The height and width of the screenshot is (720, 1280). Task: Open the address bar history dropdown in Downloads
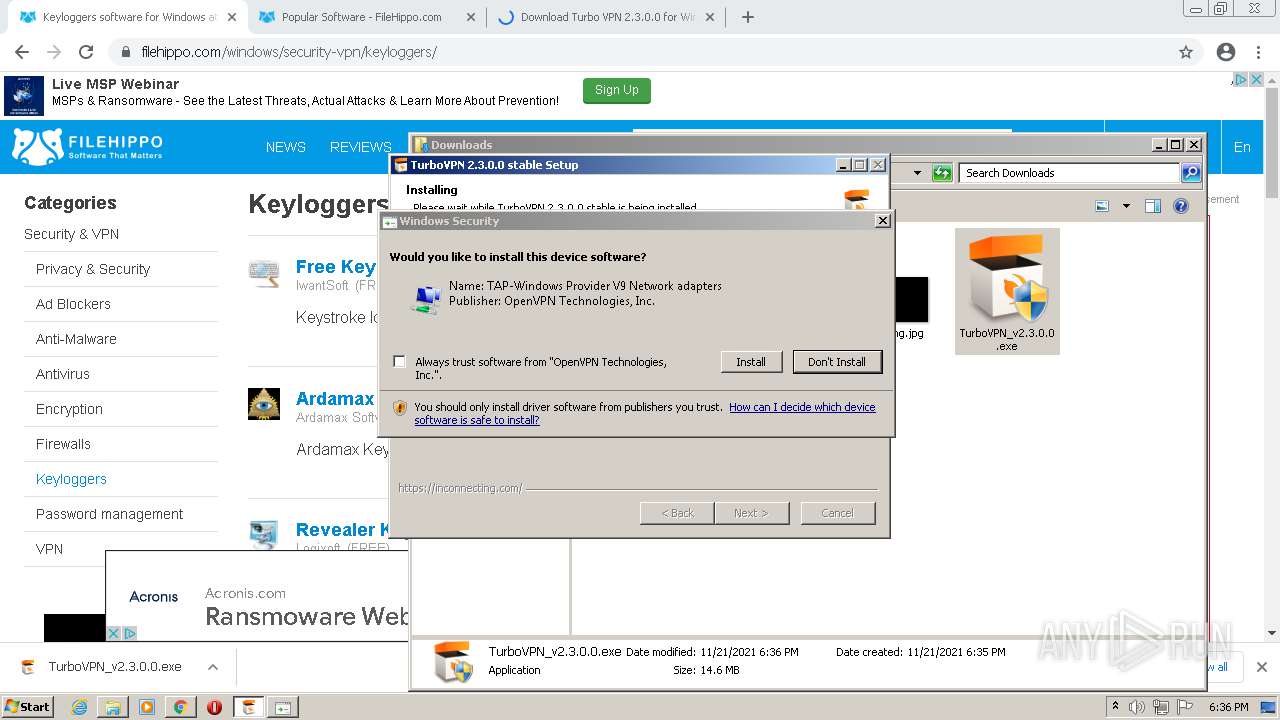pos(917,173)
